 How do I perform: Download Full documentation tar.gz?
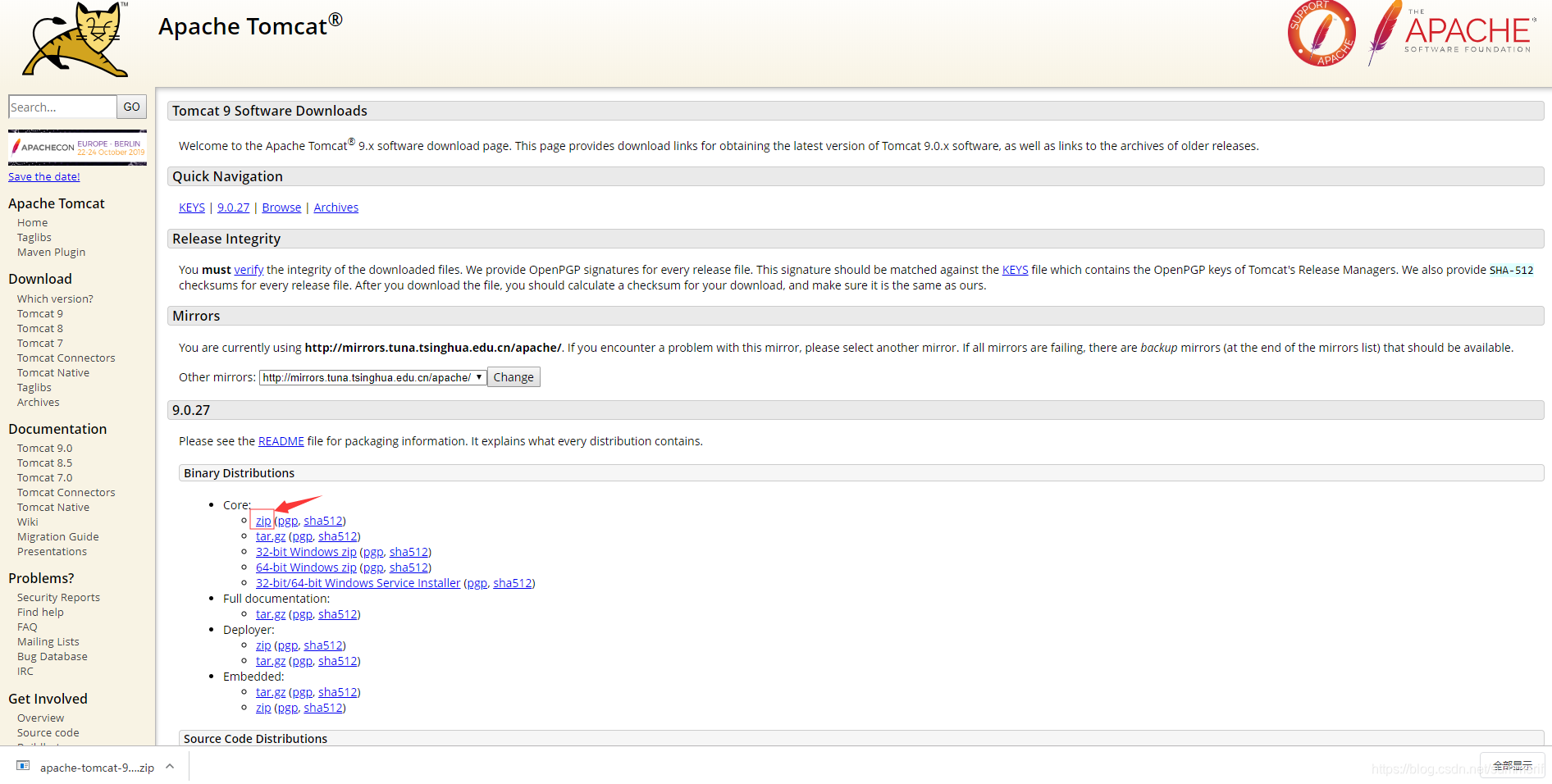pyautogui.click(x=271, y=614)
